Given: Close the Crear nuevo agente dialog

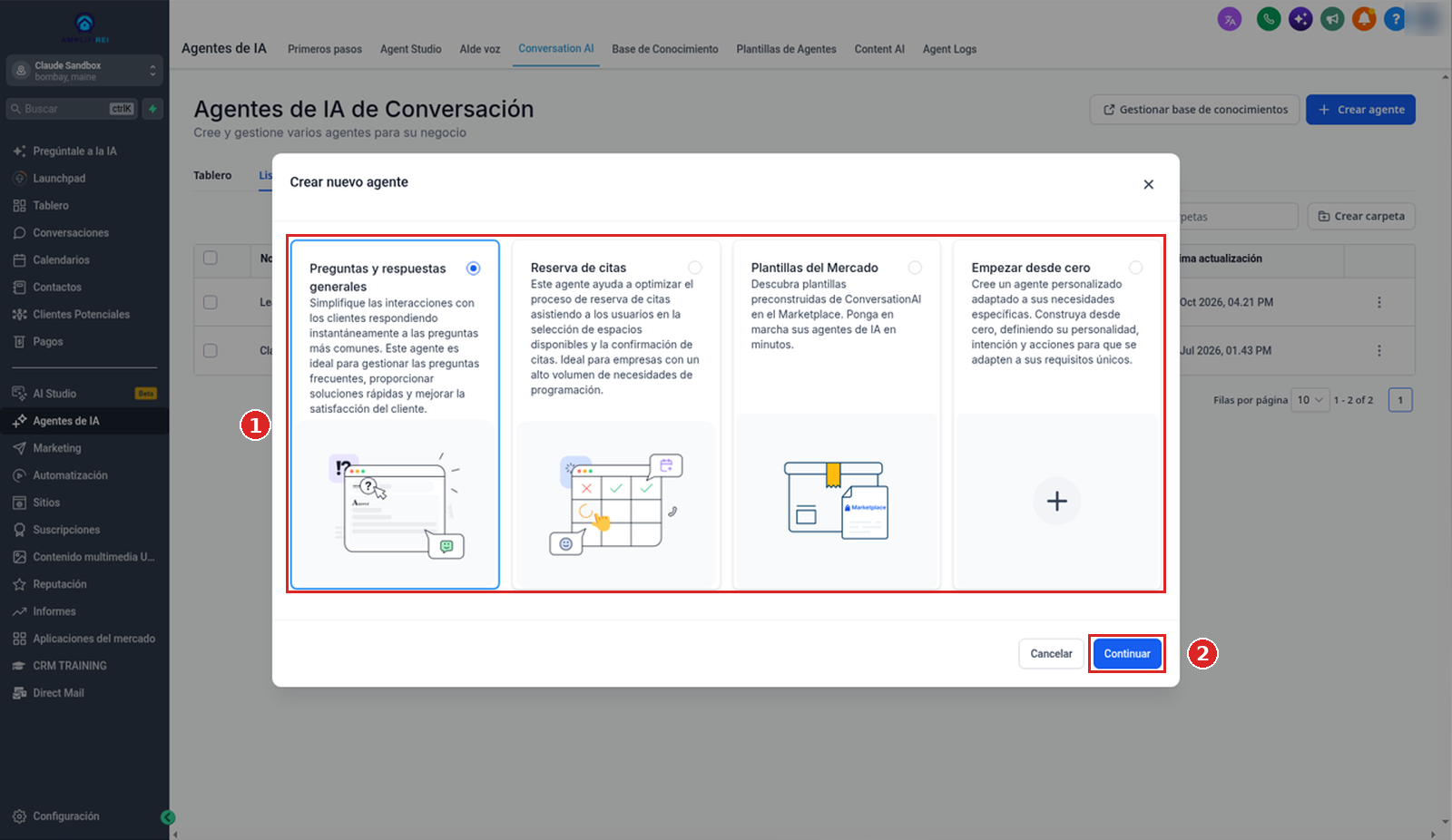Looking at the screenshot, I should (1148, 184).
